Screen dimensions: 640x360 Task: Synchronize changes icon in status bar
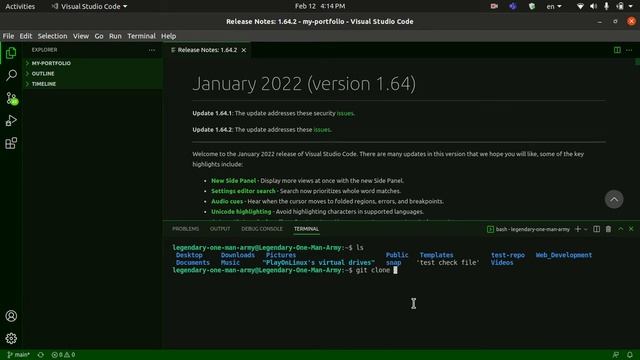(41, 355)
